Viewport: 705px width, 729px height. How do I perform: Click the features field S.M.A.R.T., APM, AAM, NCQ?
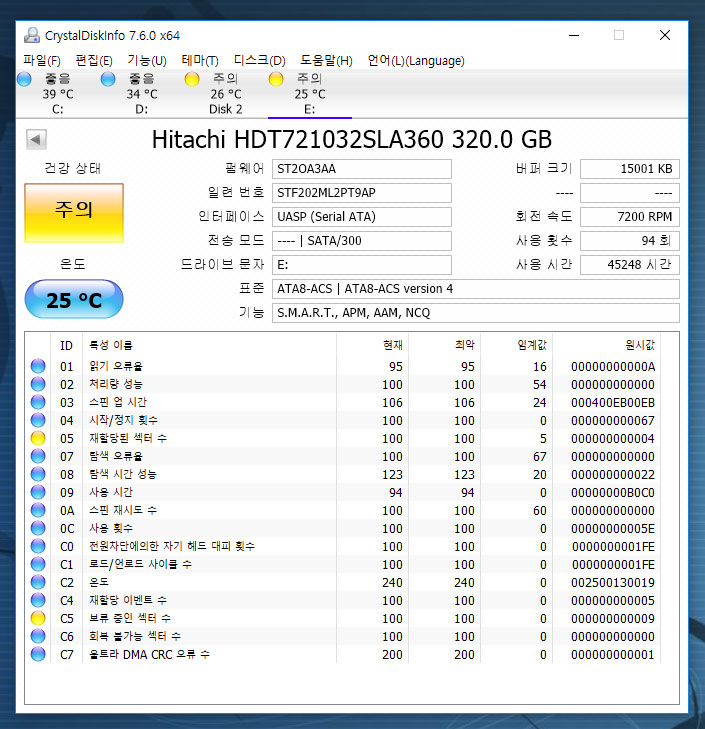(x=476, y=313)
